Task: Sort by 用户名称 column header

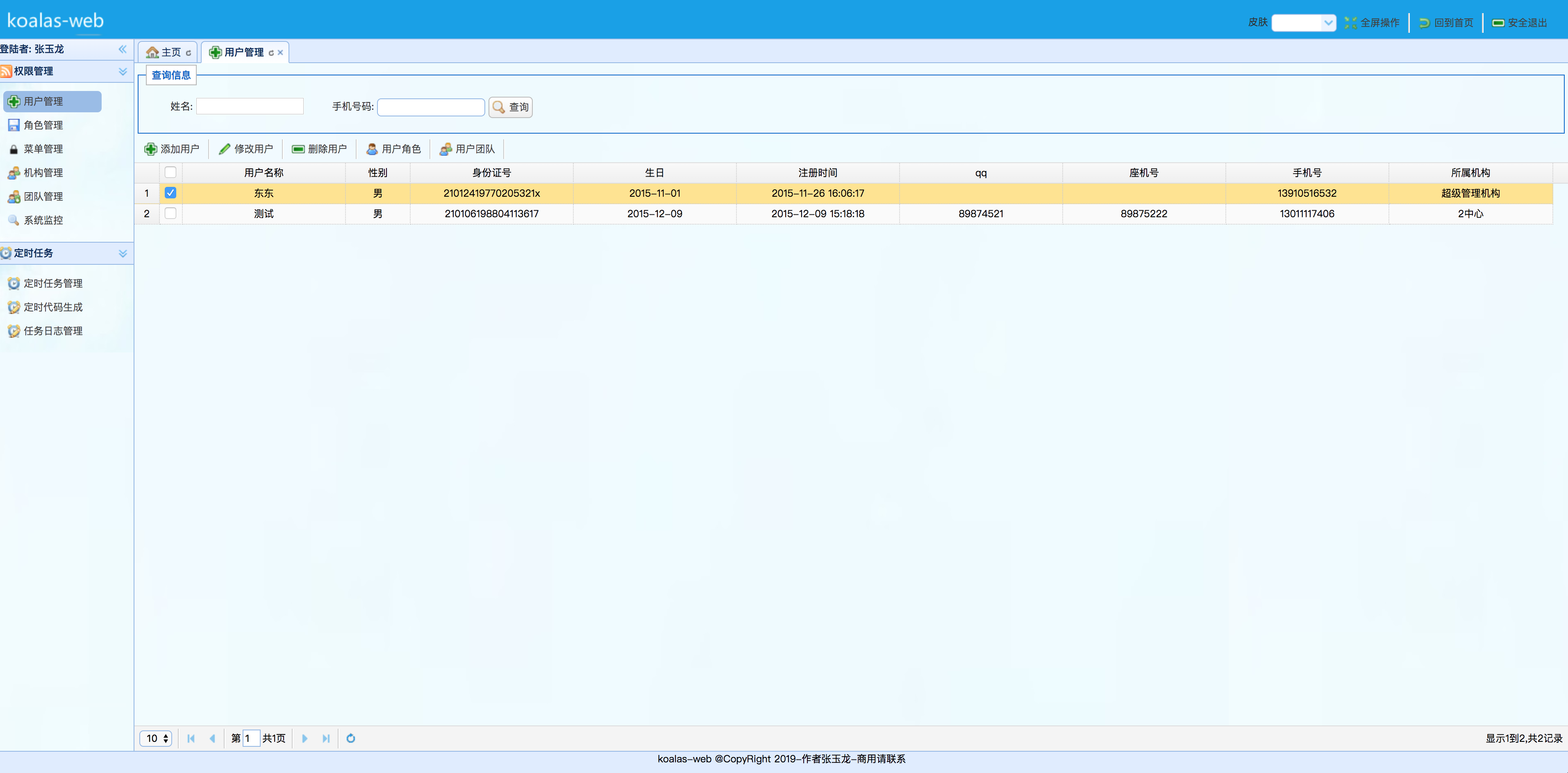Action: tap(264, 173)
